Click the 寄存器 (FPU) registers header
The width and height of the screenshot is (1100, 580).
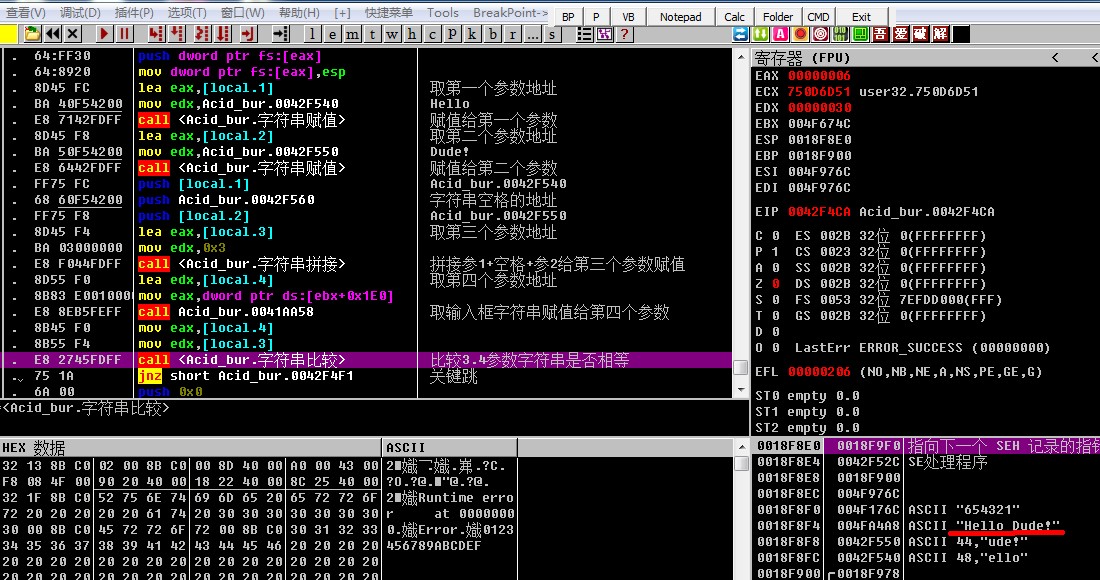click(x=802, y=58)
